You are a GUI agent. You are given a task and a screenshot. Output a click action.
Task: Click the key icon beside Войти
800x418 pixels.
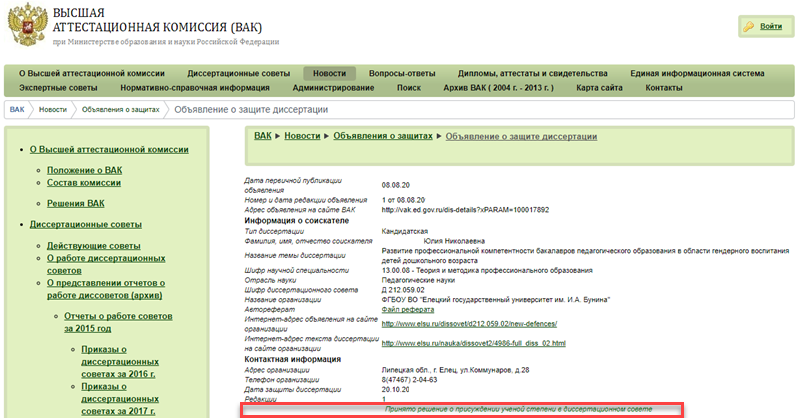coord(749,26)
